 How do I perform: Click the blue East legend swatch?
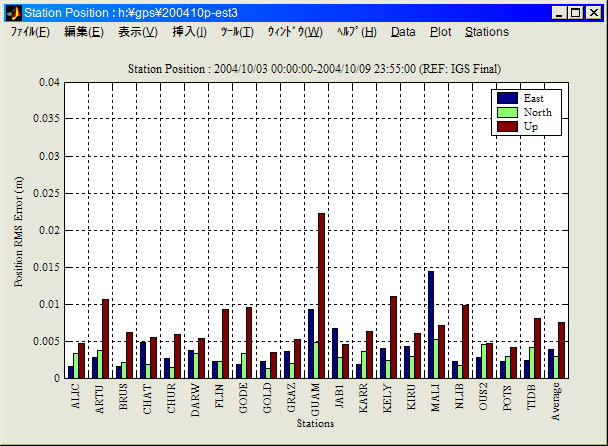[x=507, y=98]
